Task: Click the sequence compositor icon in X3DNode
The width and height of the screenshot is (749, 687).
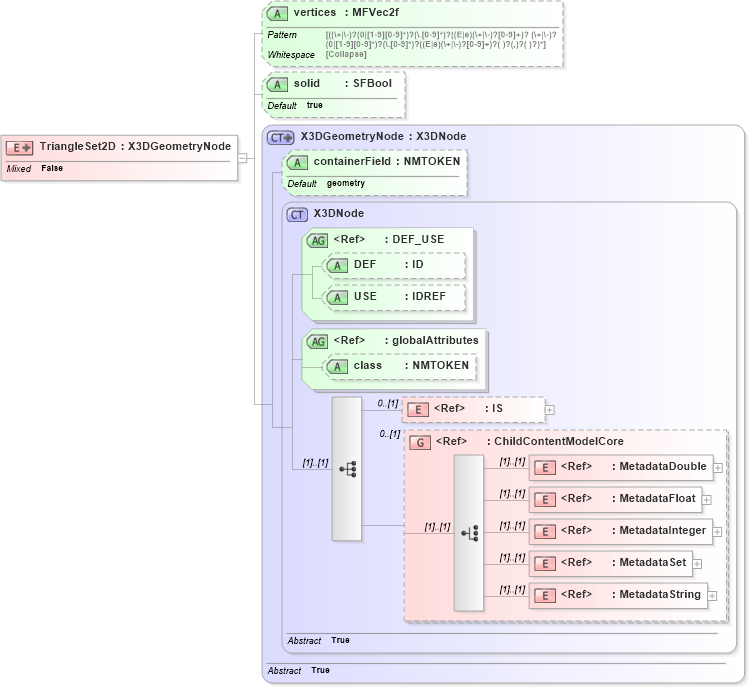Action: click(x=347, y=469)
